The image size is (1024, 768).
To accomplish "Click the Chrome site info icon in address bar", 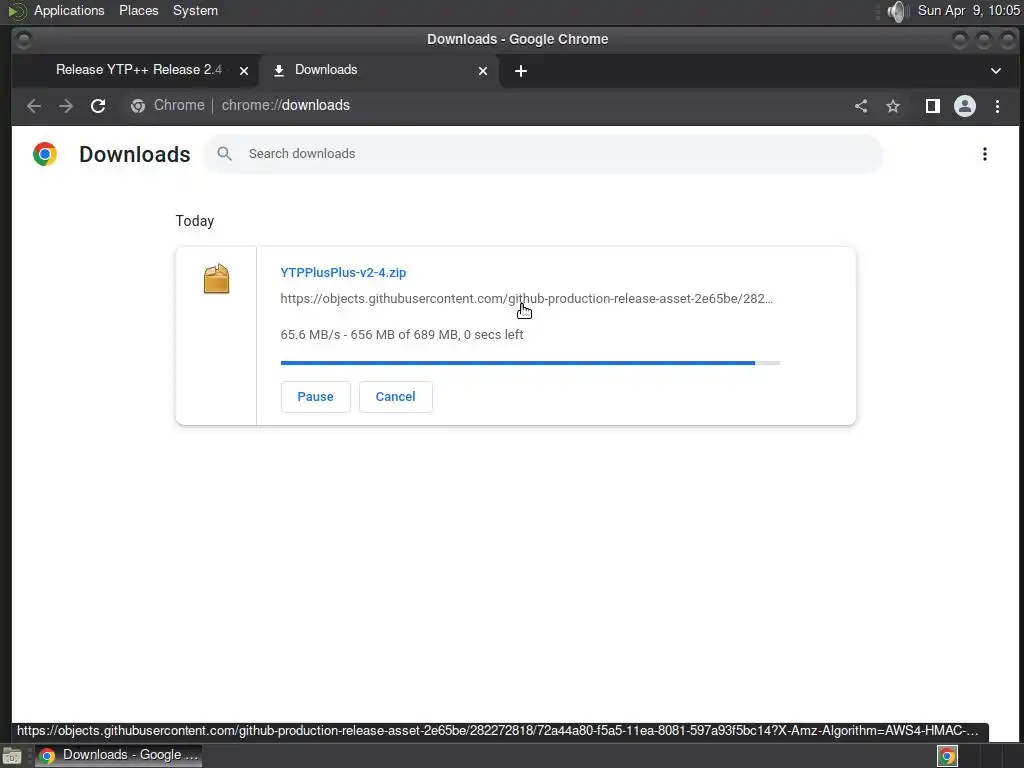I will (138, 106).
